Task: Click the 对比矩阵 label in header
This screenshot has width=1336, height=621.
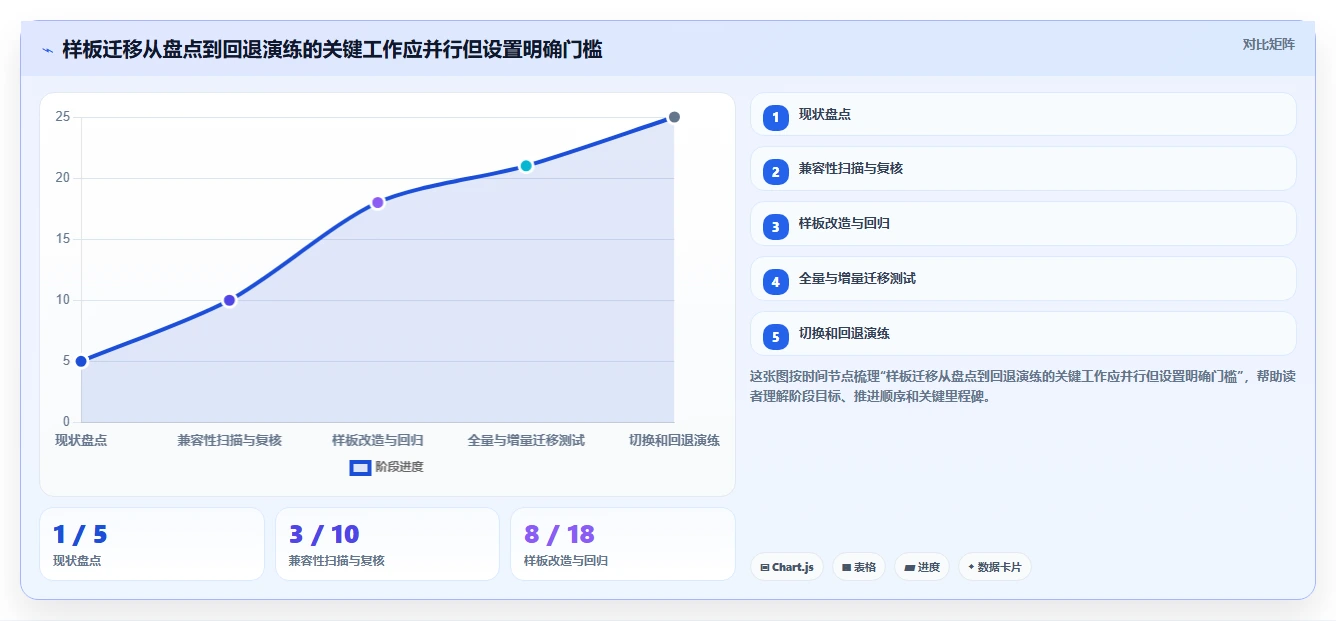Action: (x=1269, y=44)
